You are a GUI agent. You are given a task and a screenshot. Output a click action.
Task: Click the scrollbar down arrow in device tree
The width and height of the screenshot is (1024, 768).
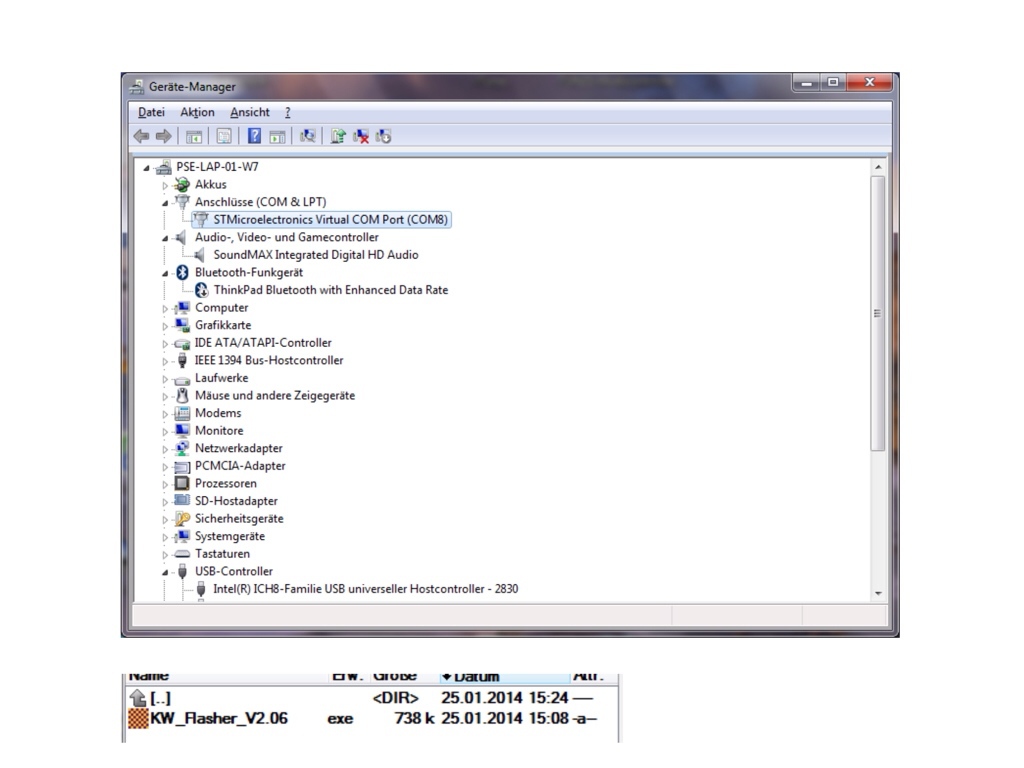[878, 593]
